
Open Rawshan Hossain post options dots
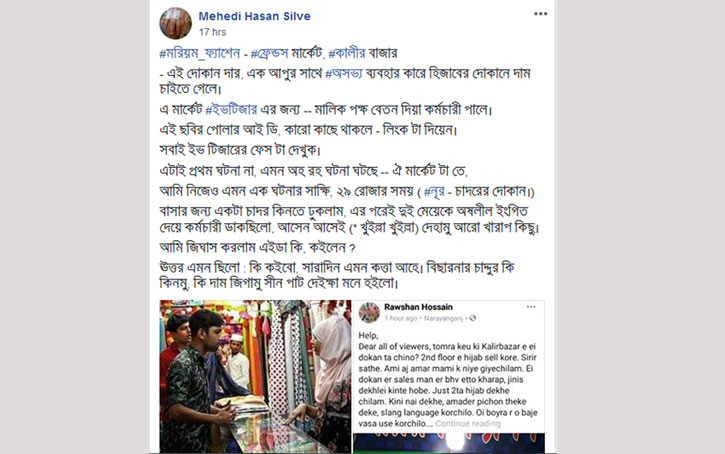[531, 307]
